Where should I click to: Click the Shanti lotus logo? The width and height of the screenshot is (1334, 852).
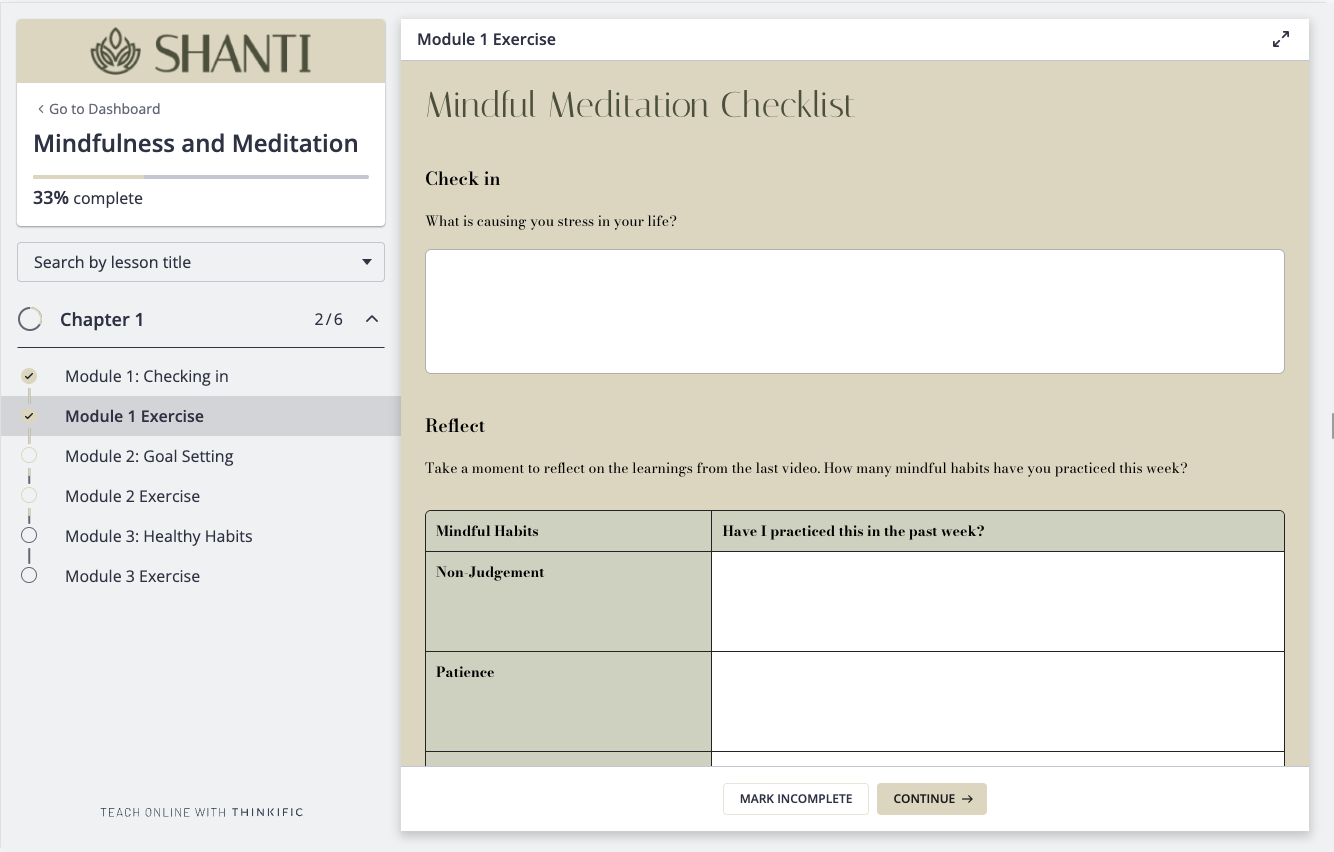116,52
